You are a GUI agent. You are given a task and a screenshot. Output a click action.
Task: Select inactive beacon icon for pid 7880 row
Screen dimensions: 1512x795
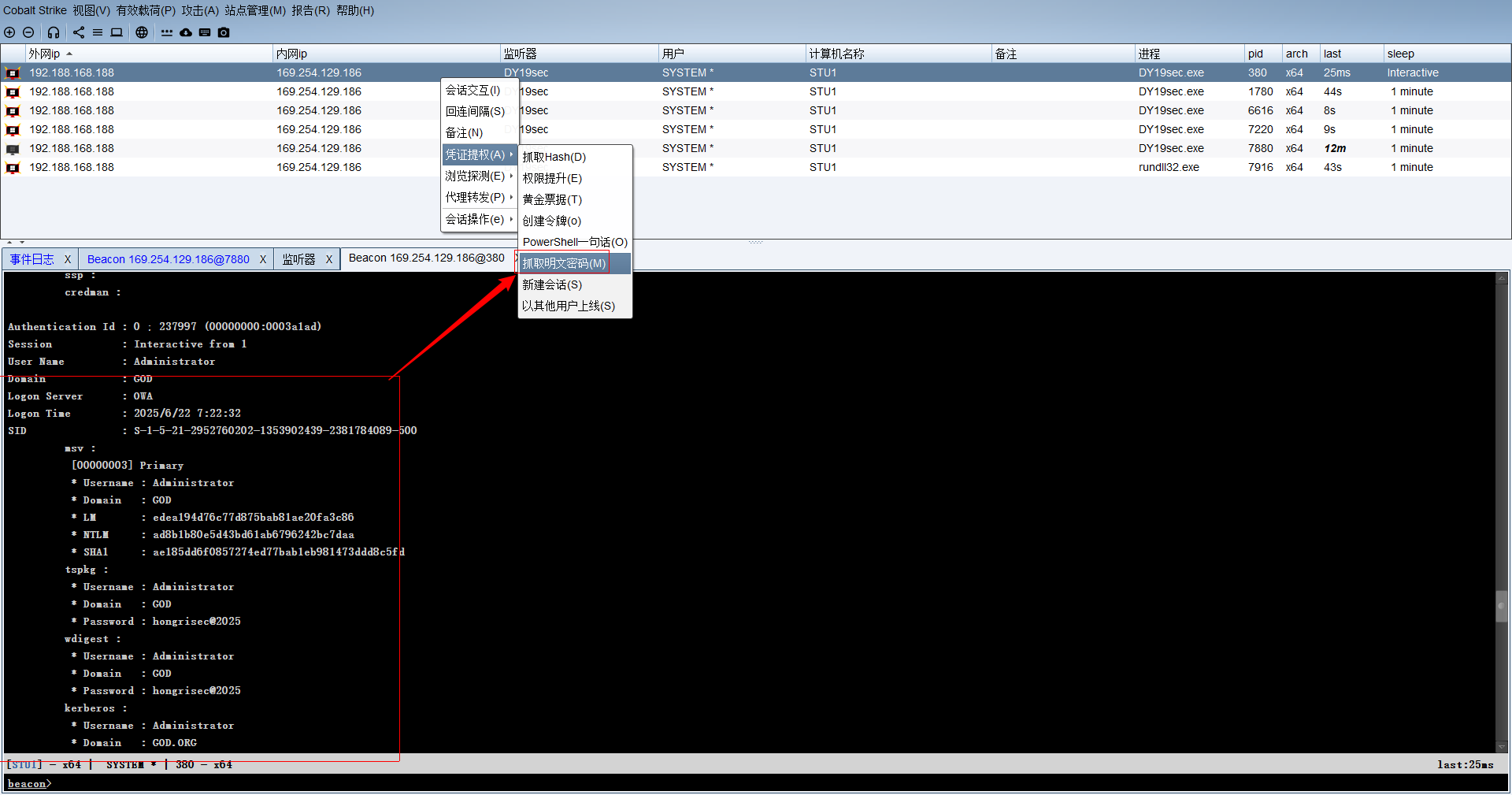(13, 149)
